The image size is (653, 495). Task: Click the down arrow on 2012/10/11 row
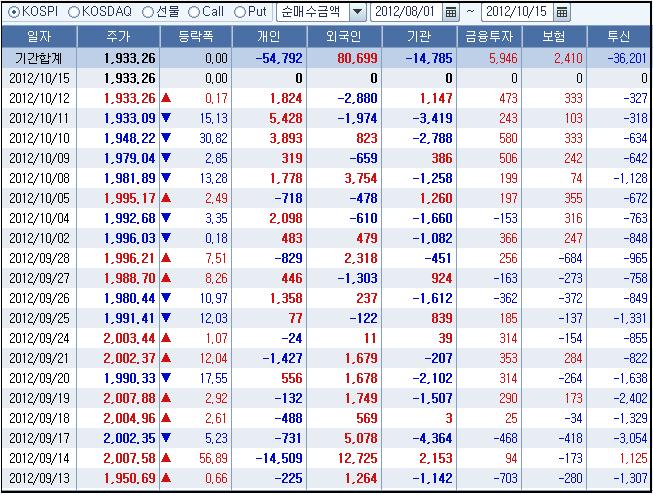coord(166,118)
